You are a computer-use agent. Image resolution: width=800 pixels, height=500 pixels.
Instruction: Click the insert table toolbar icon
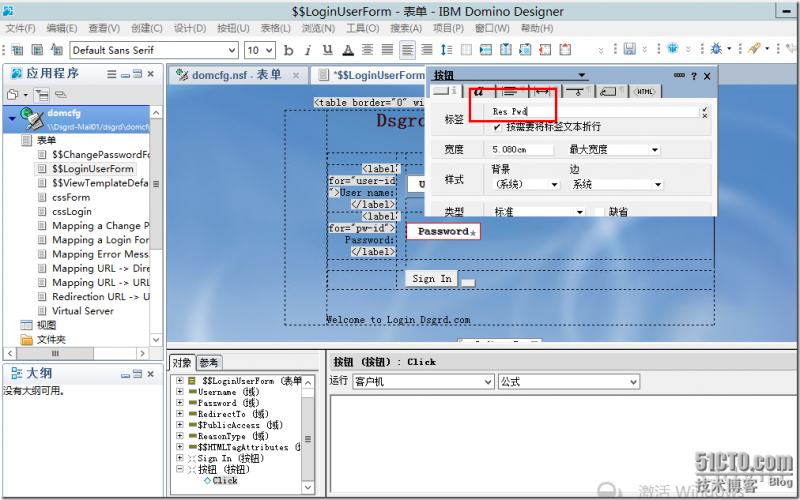(x=466, y=50)
